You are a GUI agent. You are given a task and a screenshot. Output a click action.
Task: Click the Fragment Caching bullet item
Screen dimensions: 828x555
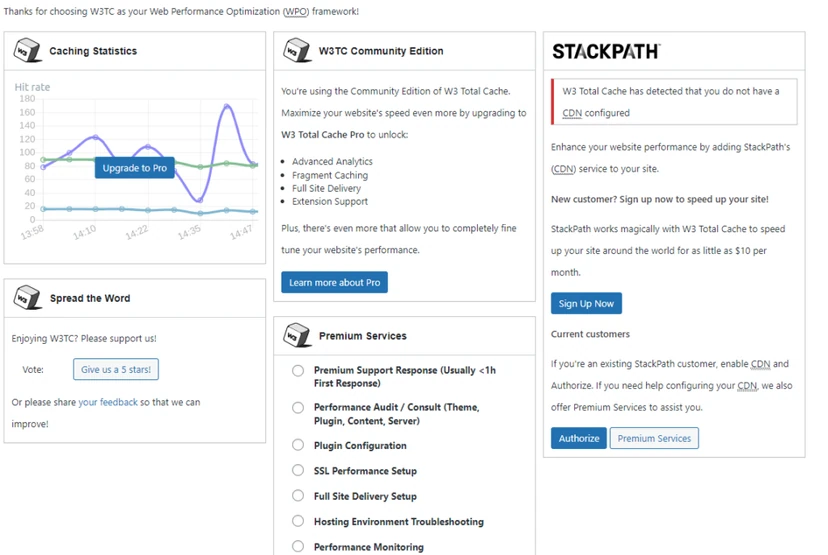330,175
